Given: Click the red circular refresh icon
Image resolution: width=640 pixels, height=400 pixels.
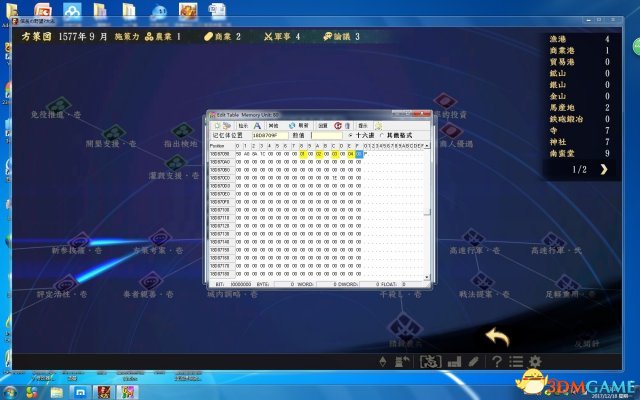Looking at the screenshot, I should (338, 125).
